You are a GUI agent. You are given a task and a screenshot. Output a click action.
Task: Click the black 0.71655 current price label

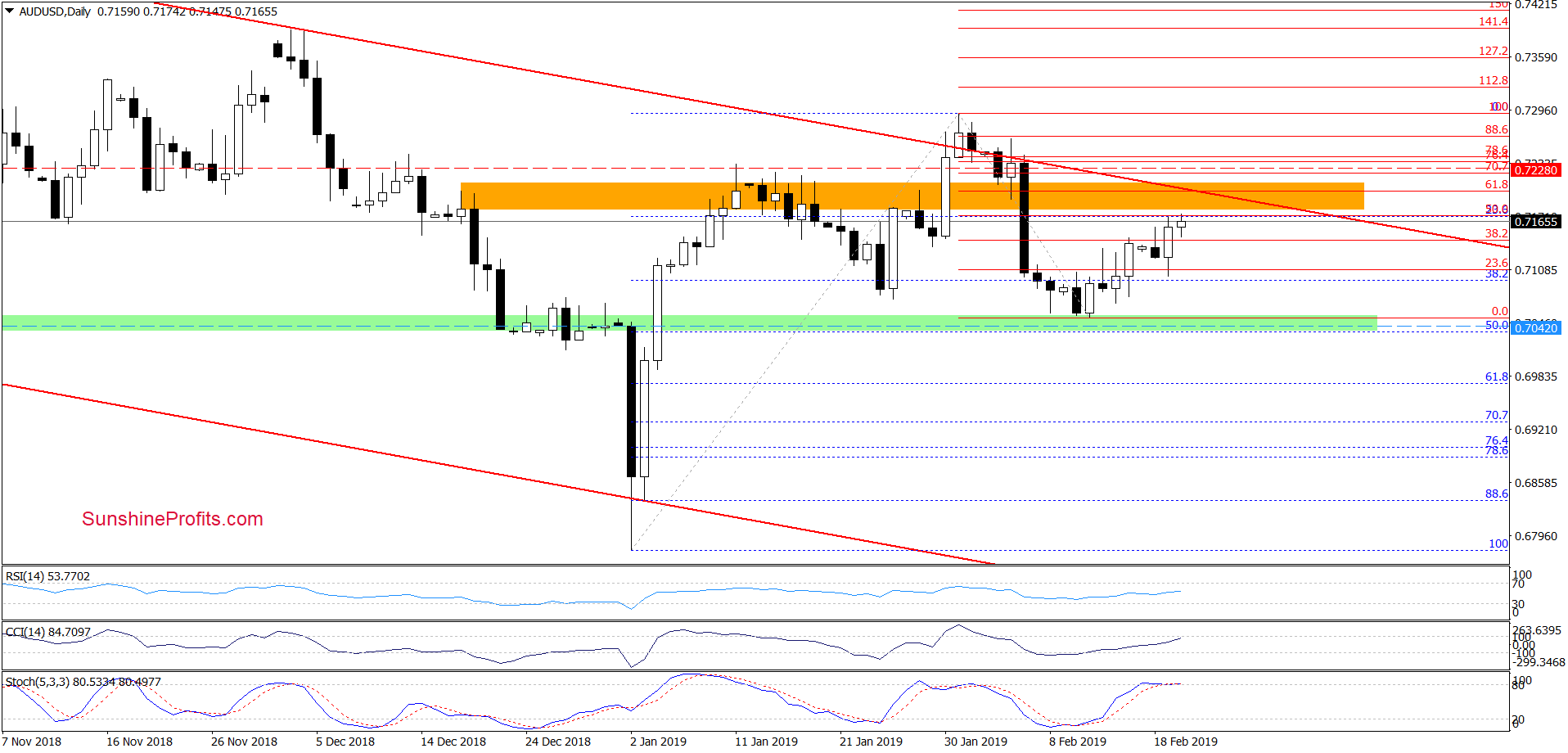[1535, 222]
